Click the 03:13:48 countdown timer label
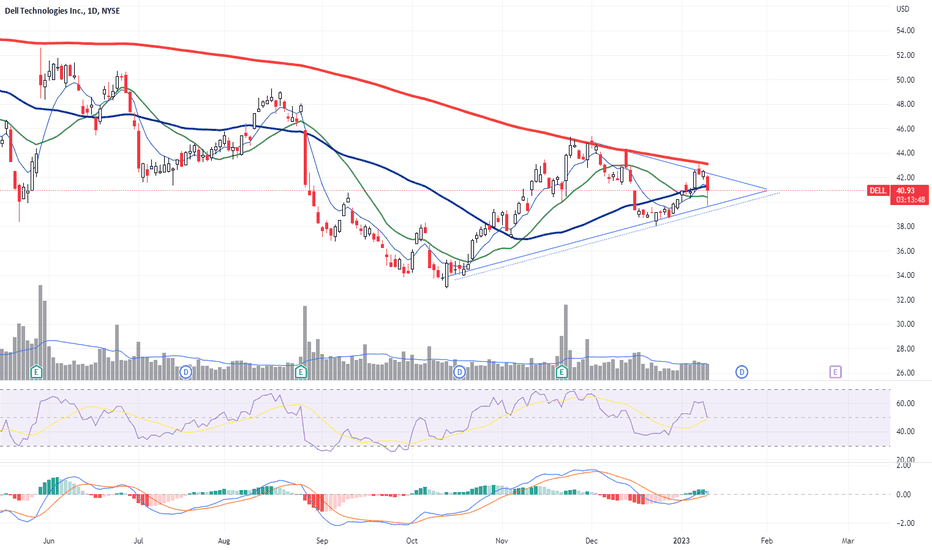Viewport: 932px width, 550px height. (910, 200)
